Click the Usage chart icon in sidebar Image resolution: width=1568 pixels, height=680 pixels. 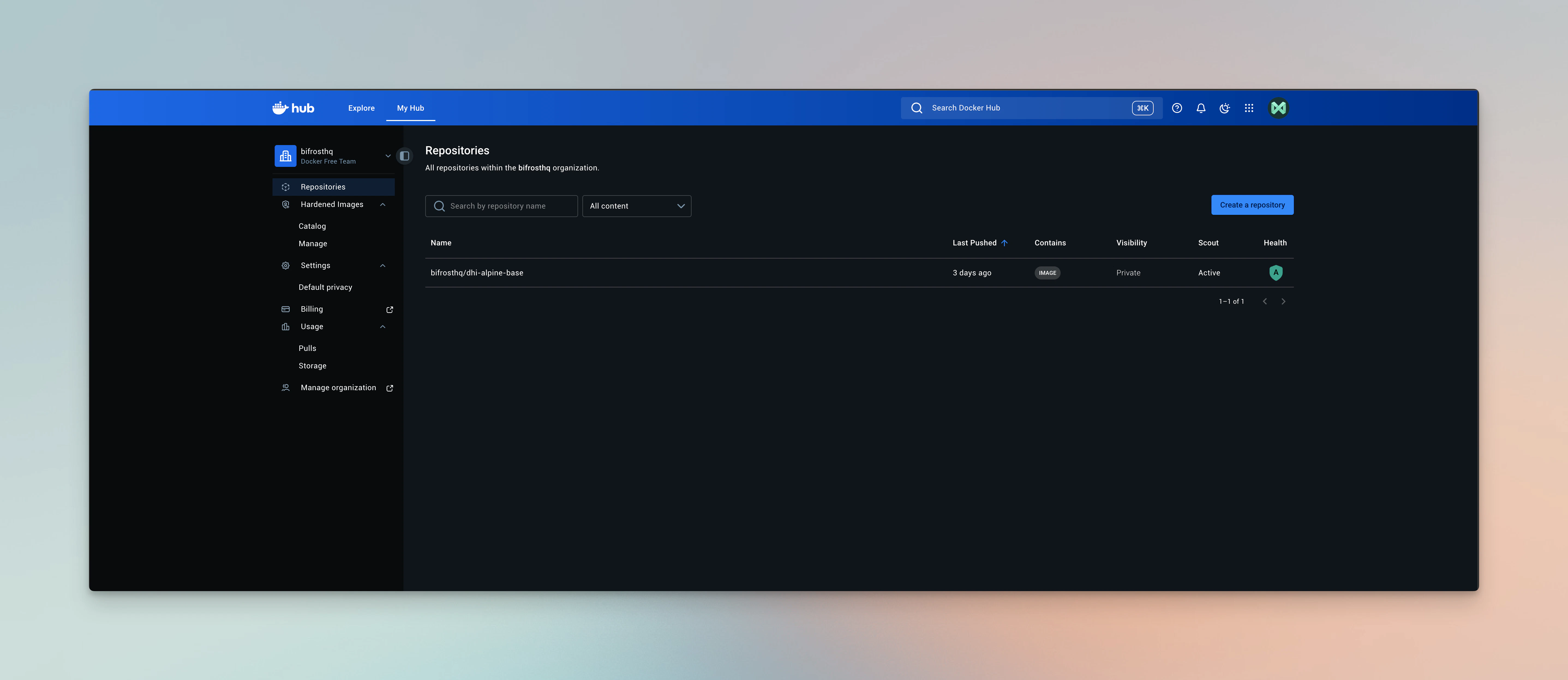tap(286, 327)
